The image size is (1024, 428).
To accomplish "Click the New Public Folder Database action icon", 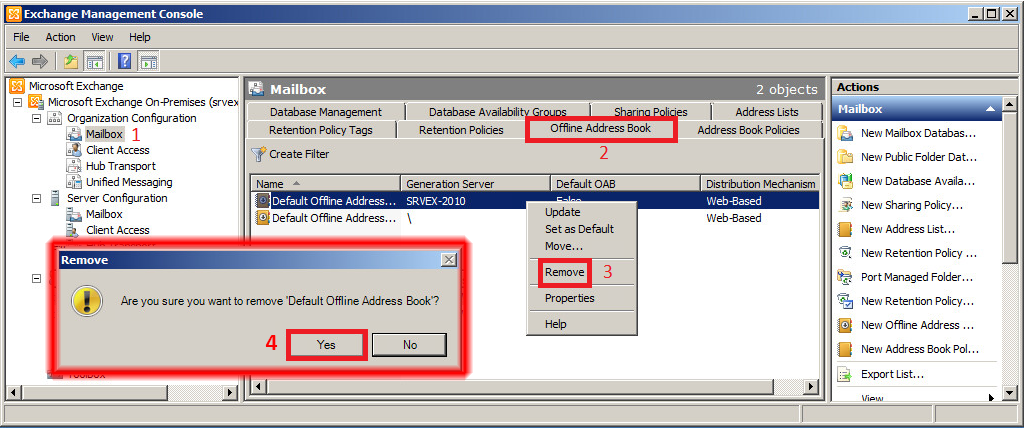I will (846, 157).
